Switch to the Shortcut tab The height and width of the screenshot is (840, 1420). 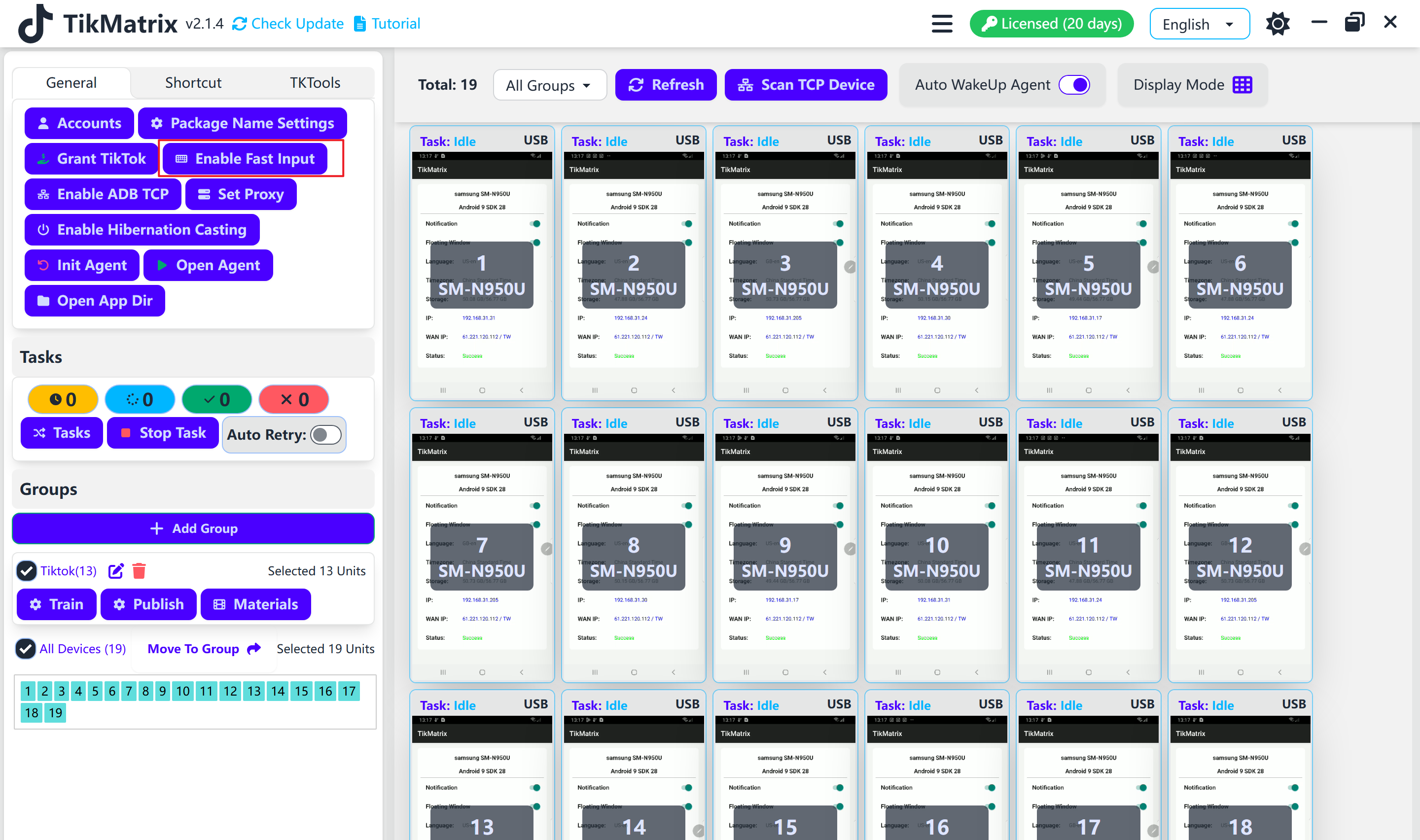[x=193, y=83]
